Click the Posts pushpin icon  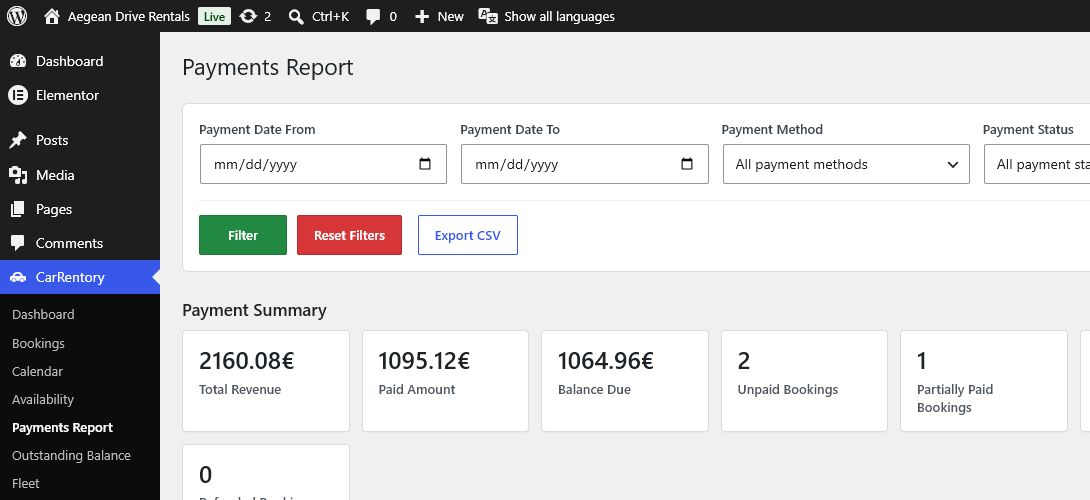coord(18,140)
